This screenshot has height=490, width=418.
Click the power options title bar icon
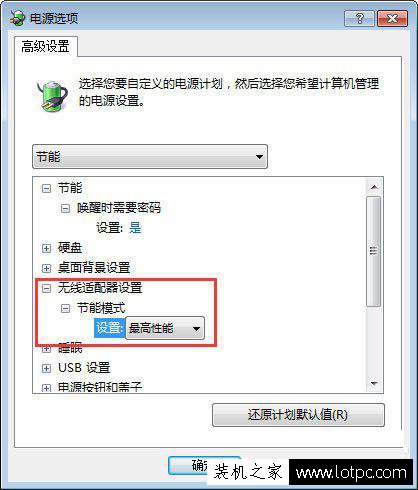point(17,18)
